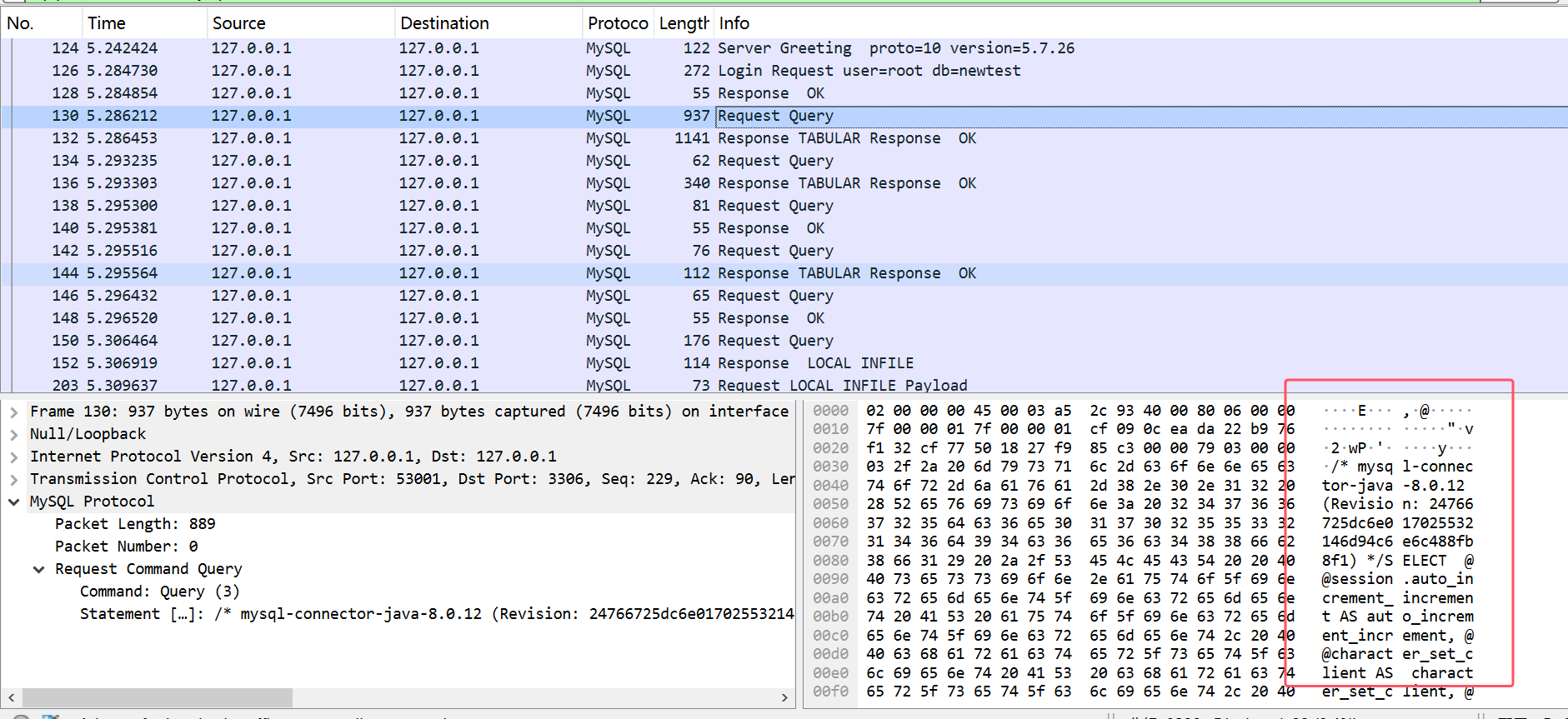Select packet 203 LOCAL INFILE Payload row
1568x719 pixels.
(x=784, y=385)
